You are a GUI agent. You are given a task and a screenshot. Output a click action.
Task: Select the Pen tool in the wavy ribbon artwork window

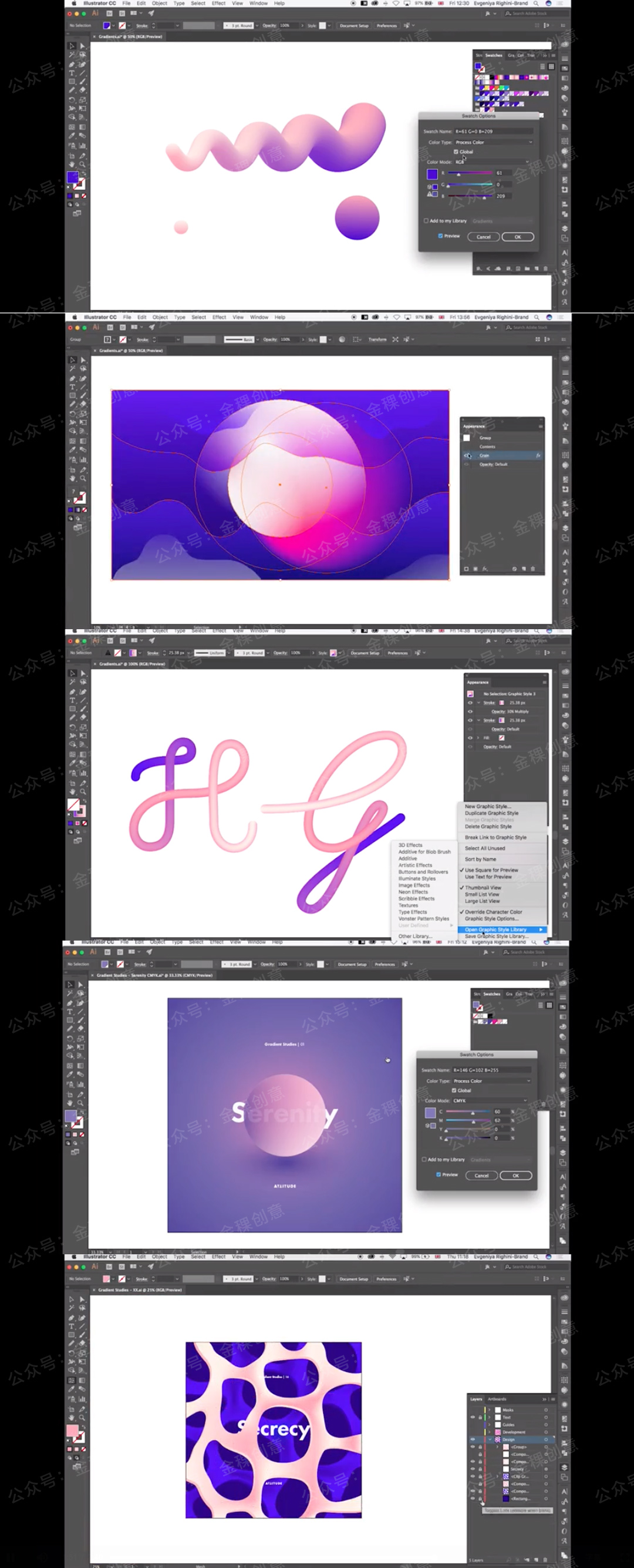[72, 64]
